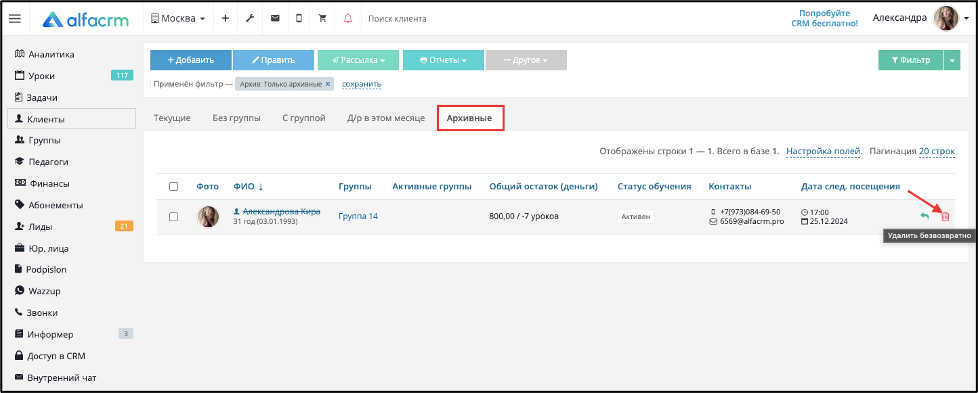Sort by Группы column header
979x393 pixels.
(355, 186)
